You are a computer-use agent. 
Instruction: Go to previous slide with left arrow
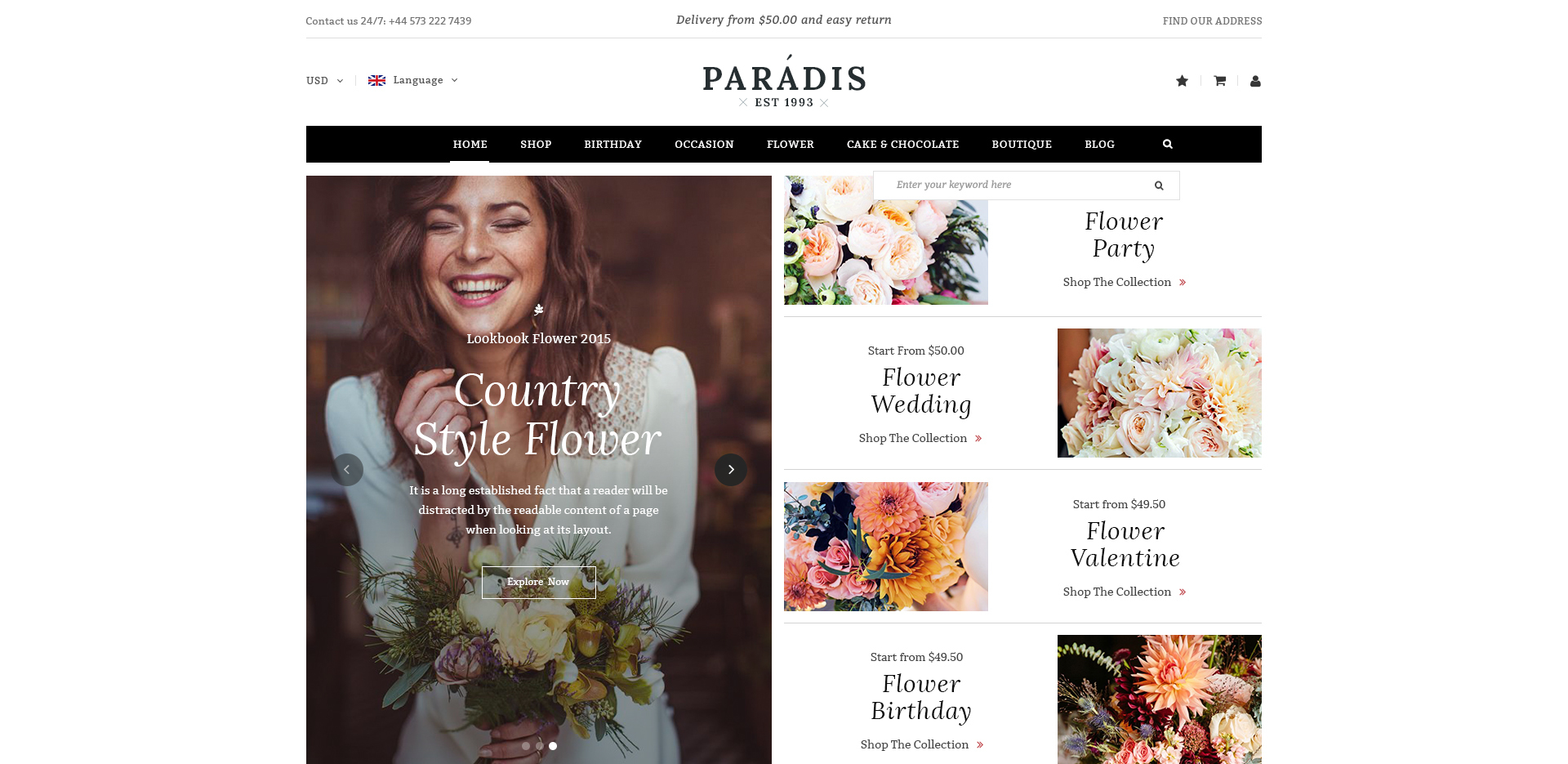click(347, 470)
